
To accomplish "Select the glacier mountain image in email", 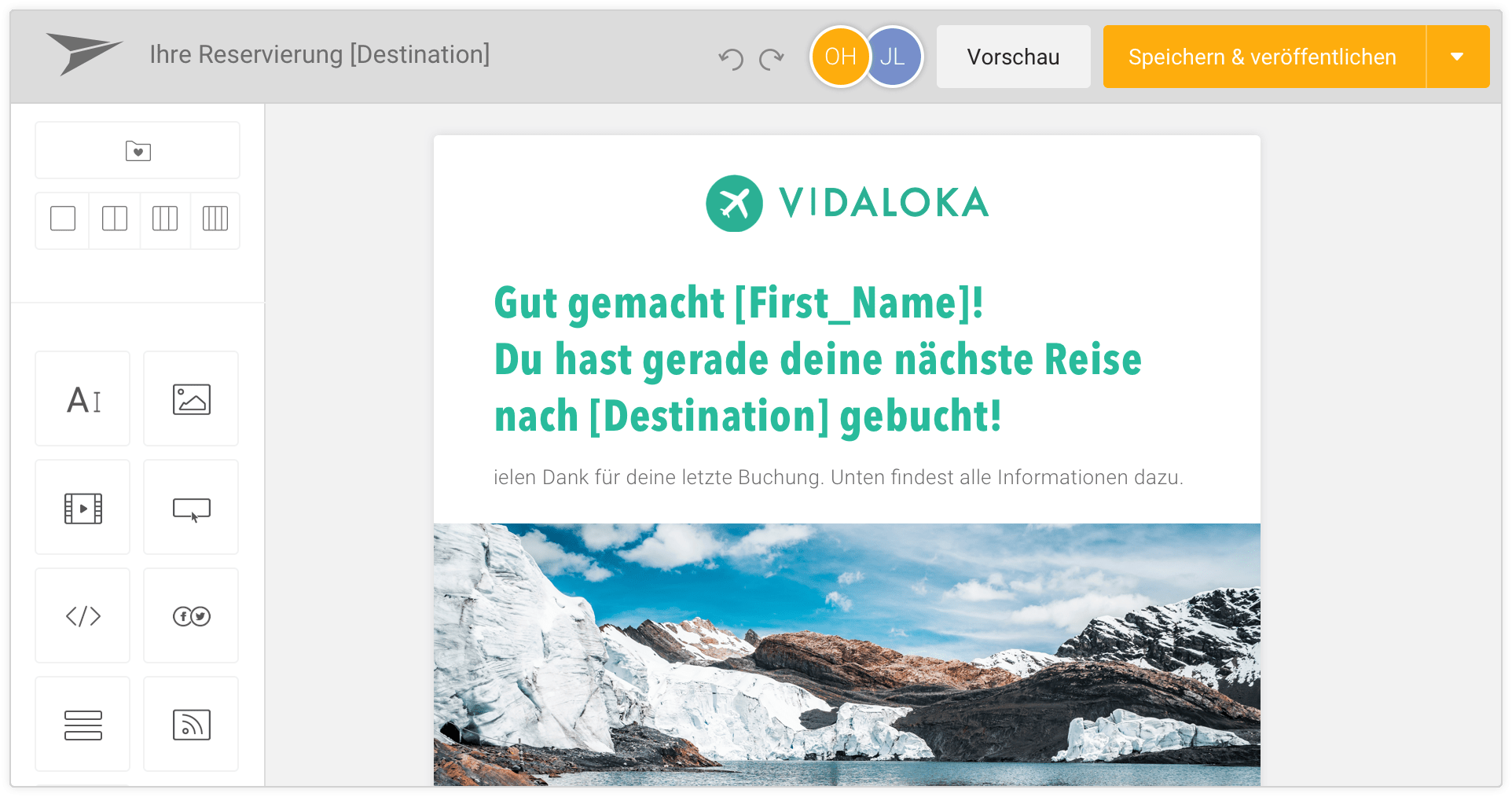I will pos(846,654).
